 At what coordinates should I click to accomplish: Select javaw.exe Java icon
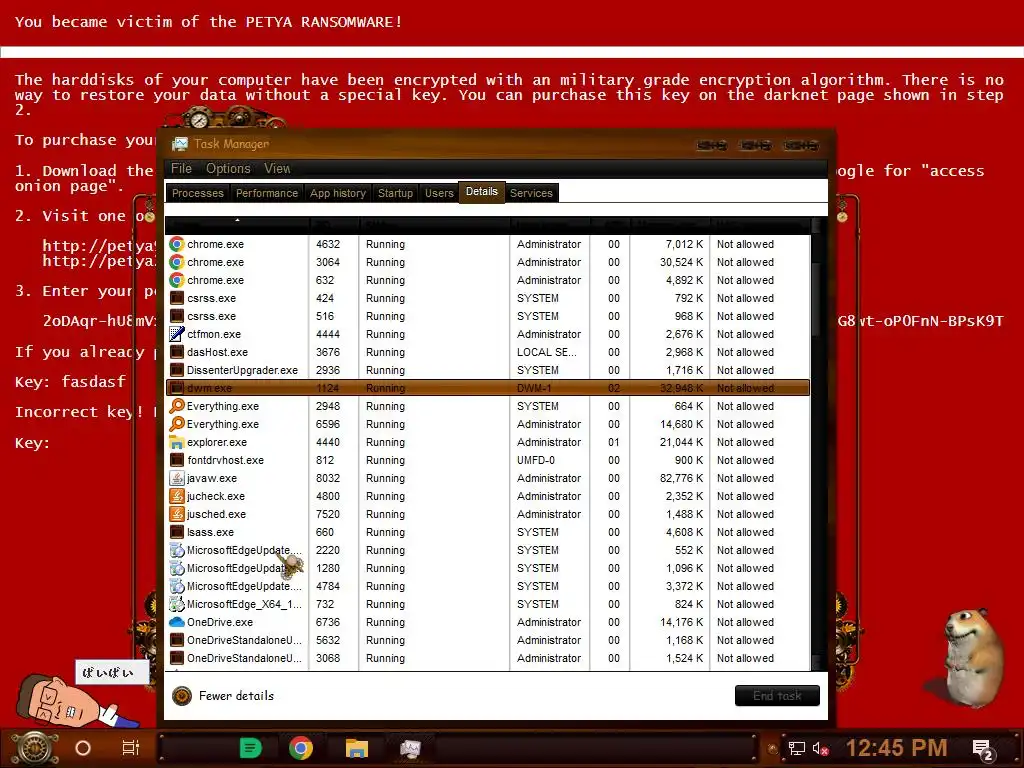[176, 478]
